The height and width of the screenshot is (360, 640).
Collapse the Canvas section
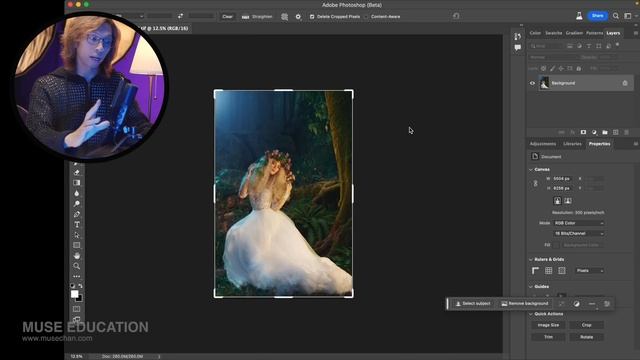pos(531,169)
